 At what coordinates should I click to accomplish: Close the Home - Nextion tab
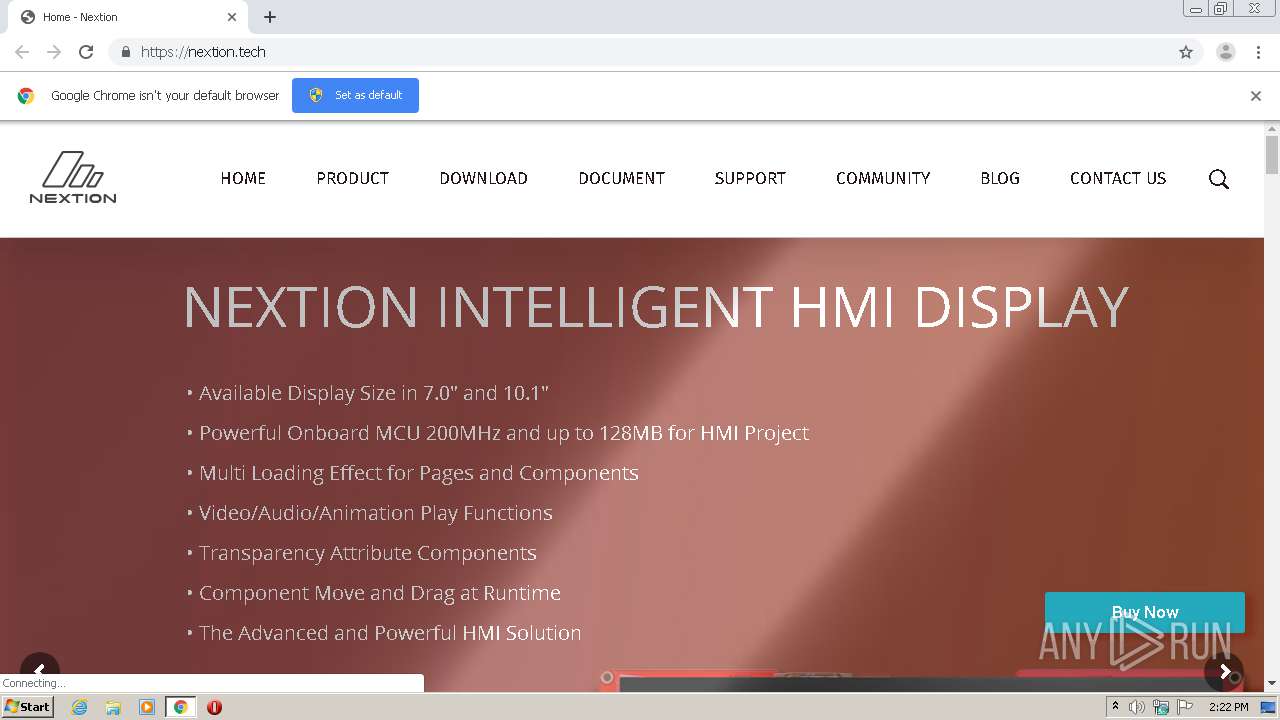coord(232,17)
